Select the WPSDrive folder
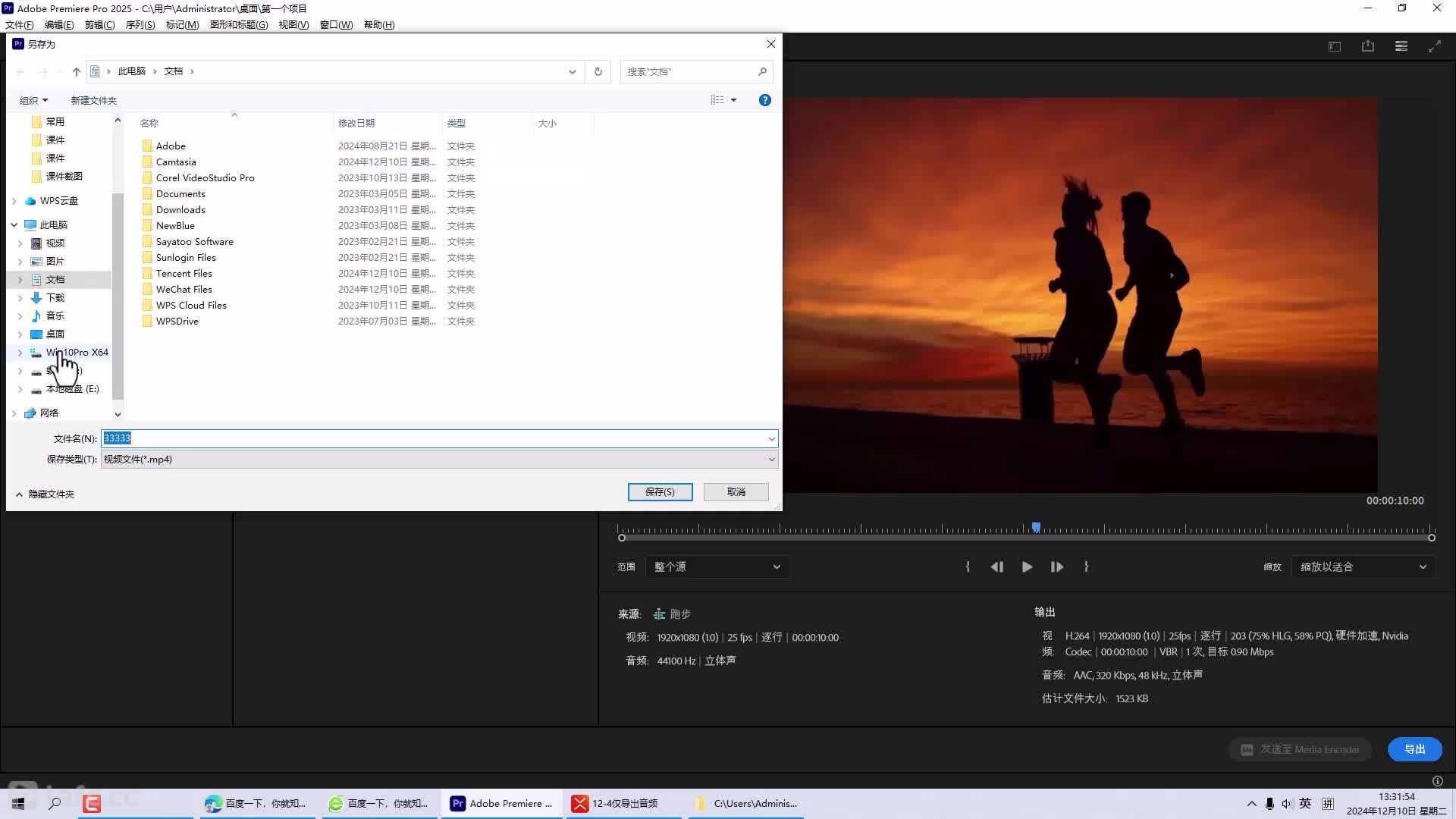Image resolution: width=1456 pixels, height=819 pixels. click(x=177, y=321)
